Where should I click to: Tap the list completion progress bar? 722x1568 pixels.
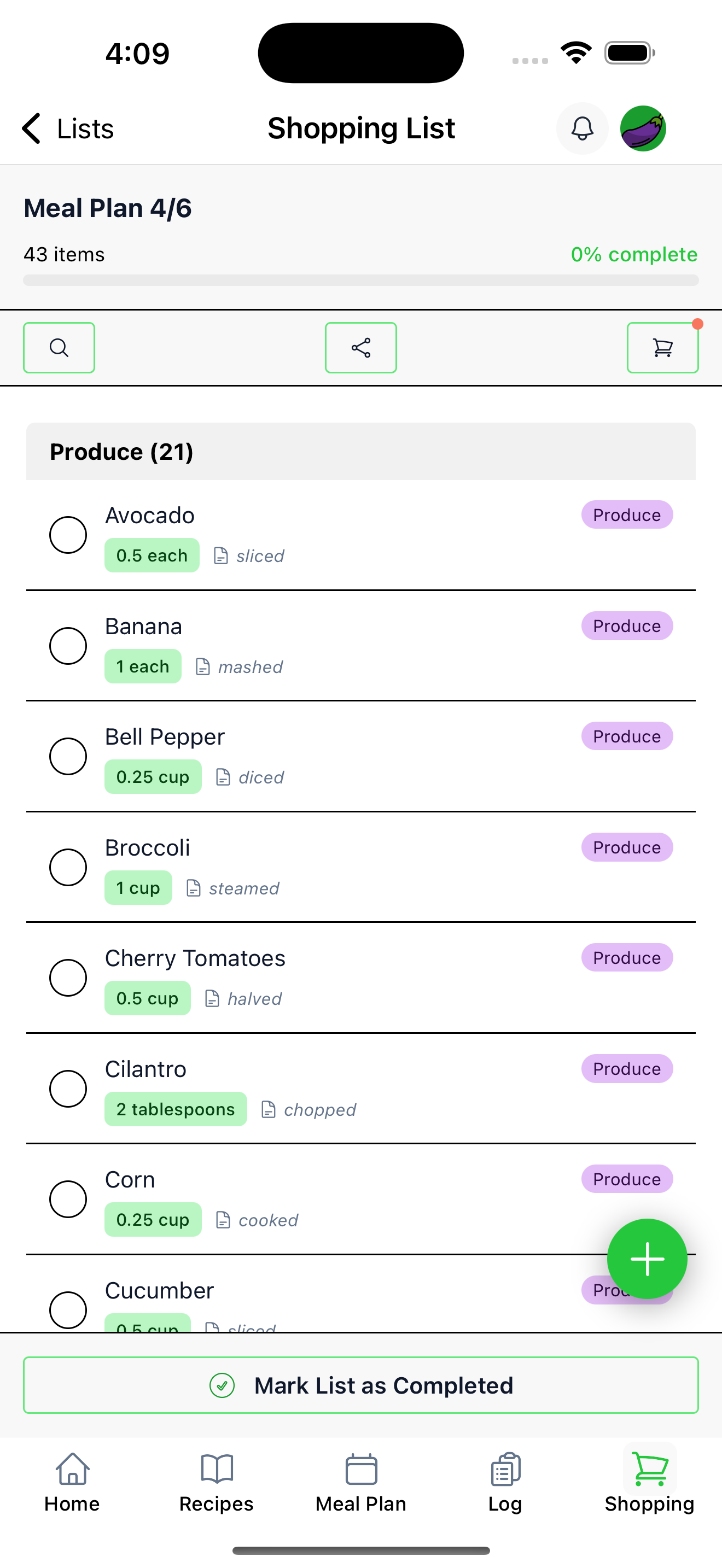coord(361,280)
